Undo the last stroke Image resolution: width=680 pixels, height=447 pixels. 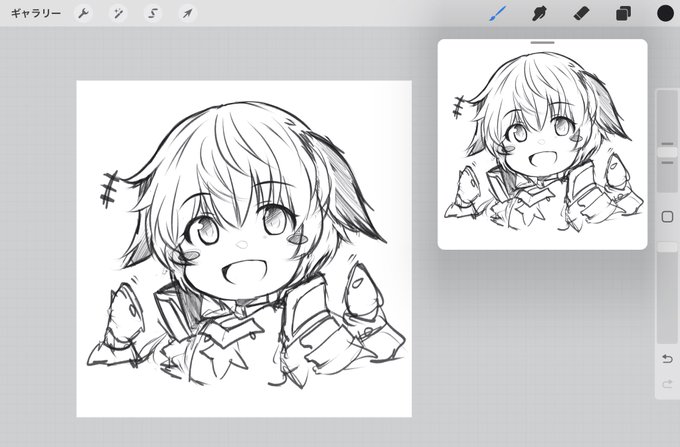(667, 359)
